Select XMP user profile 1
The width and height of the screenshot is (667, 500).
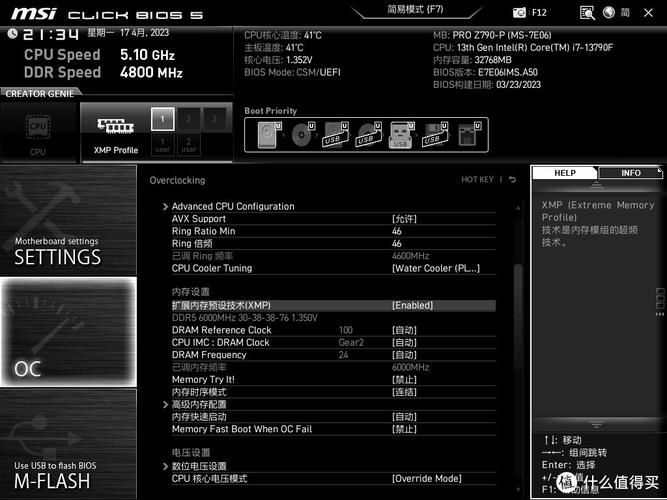162,145
